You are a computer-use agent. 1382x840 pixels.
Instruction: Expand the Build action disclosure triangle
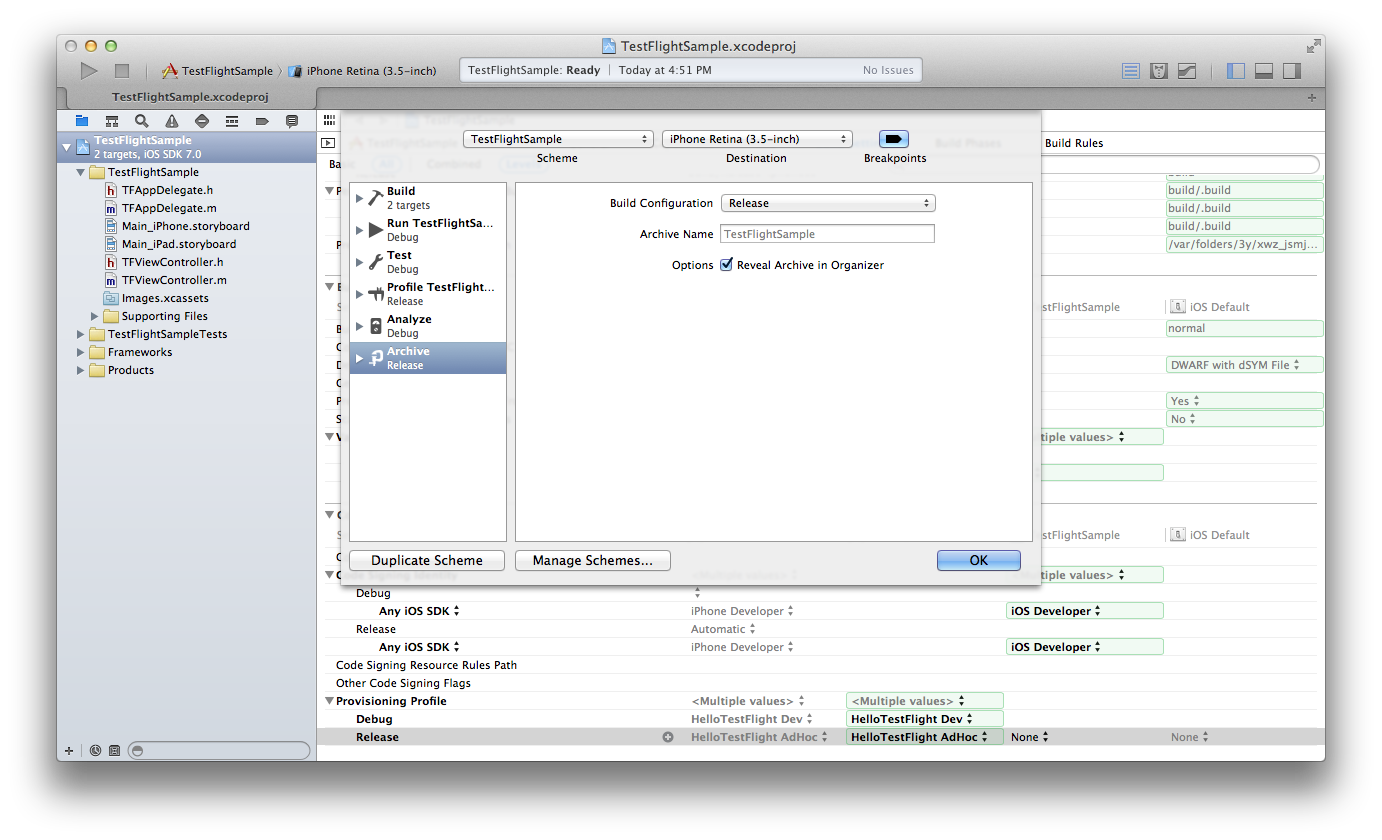click(x=360, y=197)
